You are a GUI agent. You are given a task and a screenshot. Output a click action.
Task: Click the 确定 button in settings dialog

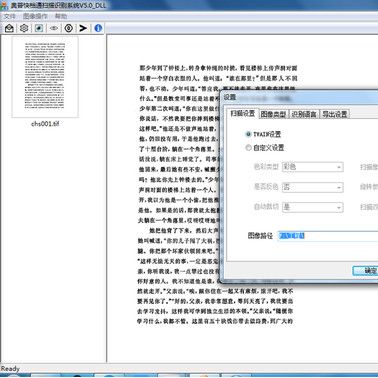coord(366,270)
